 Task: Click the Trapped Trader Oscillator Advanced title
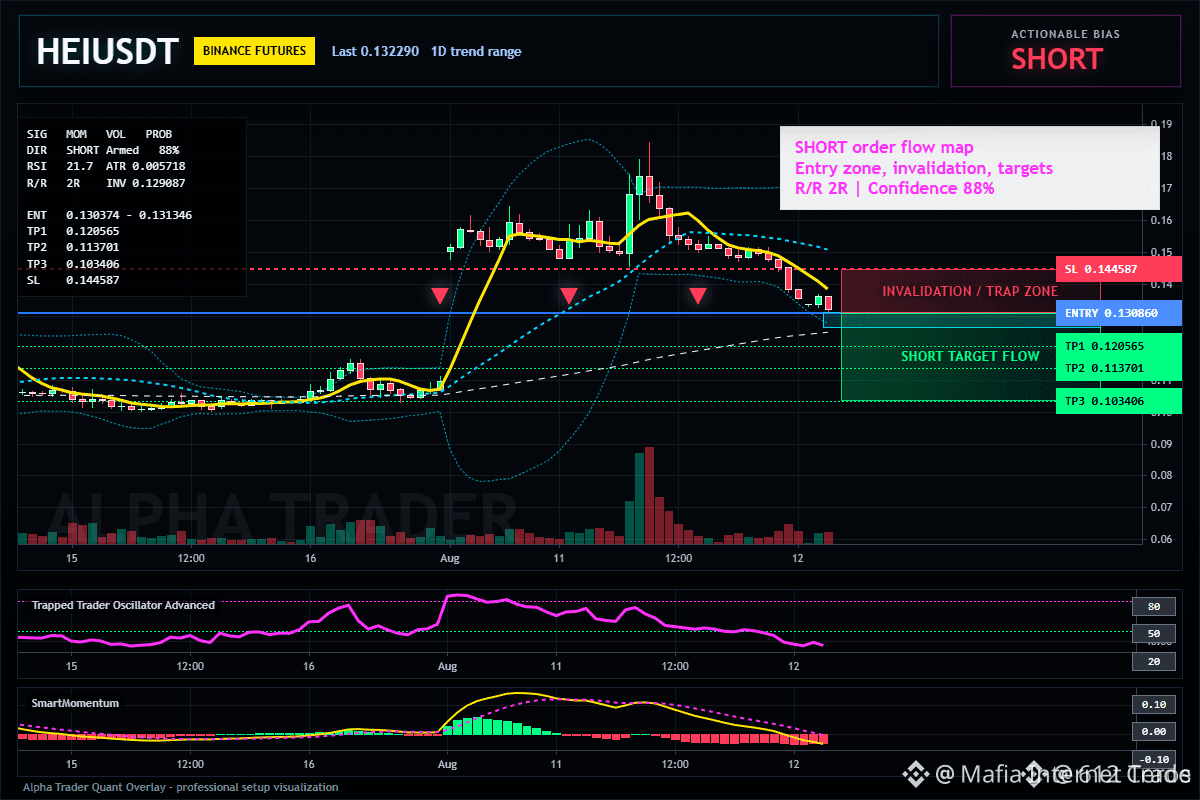click(x=123, y=605)
